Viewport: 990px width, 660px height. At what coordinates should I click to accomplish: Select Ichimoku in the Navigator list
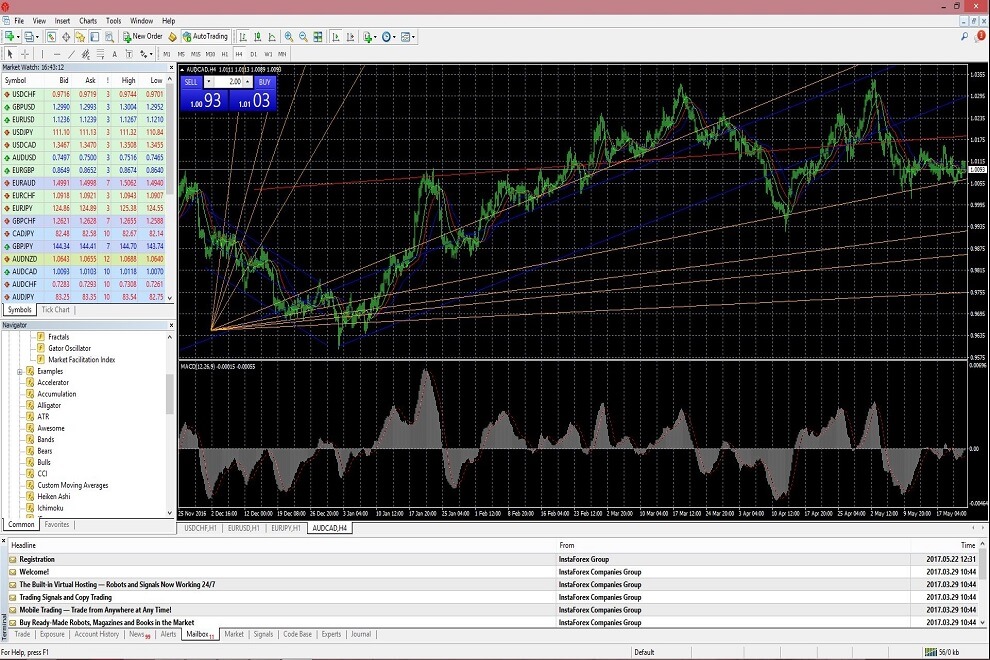tap(50, 508)
